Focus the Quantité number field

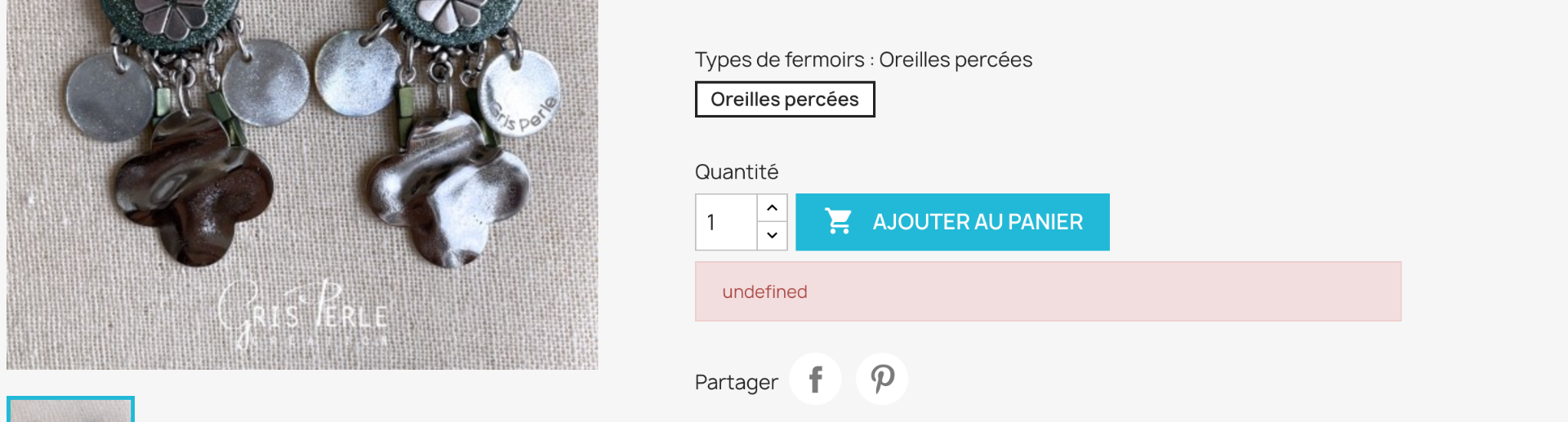click(x=726, y=222)
